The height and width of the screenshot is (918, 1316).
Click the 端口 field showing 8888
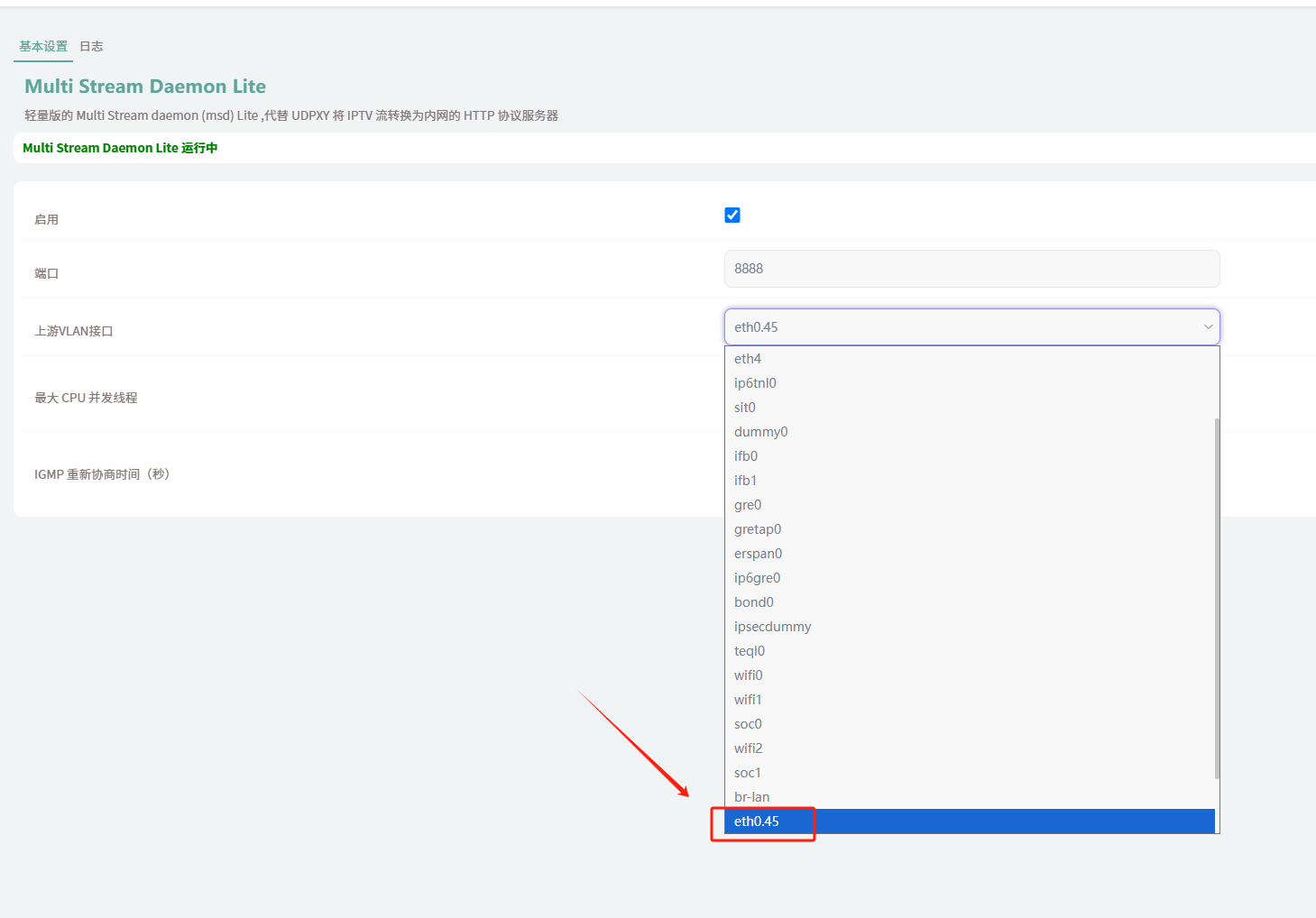971,269
